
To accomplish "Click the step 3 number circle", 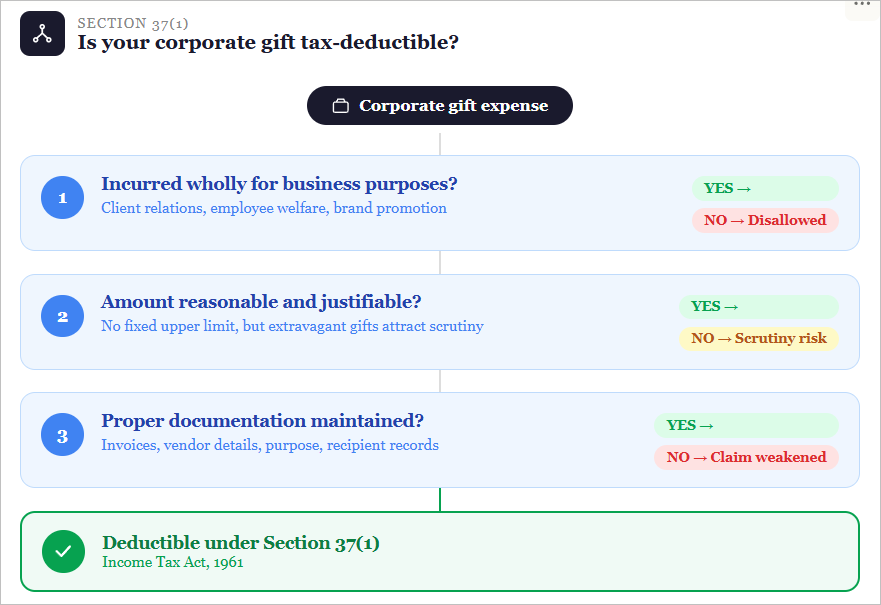I will pyautogui.click(x=62, y=435).
